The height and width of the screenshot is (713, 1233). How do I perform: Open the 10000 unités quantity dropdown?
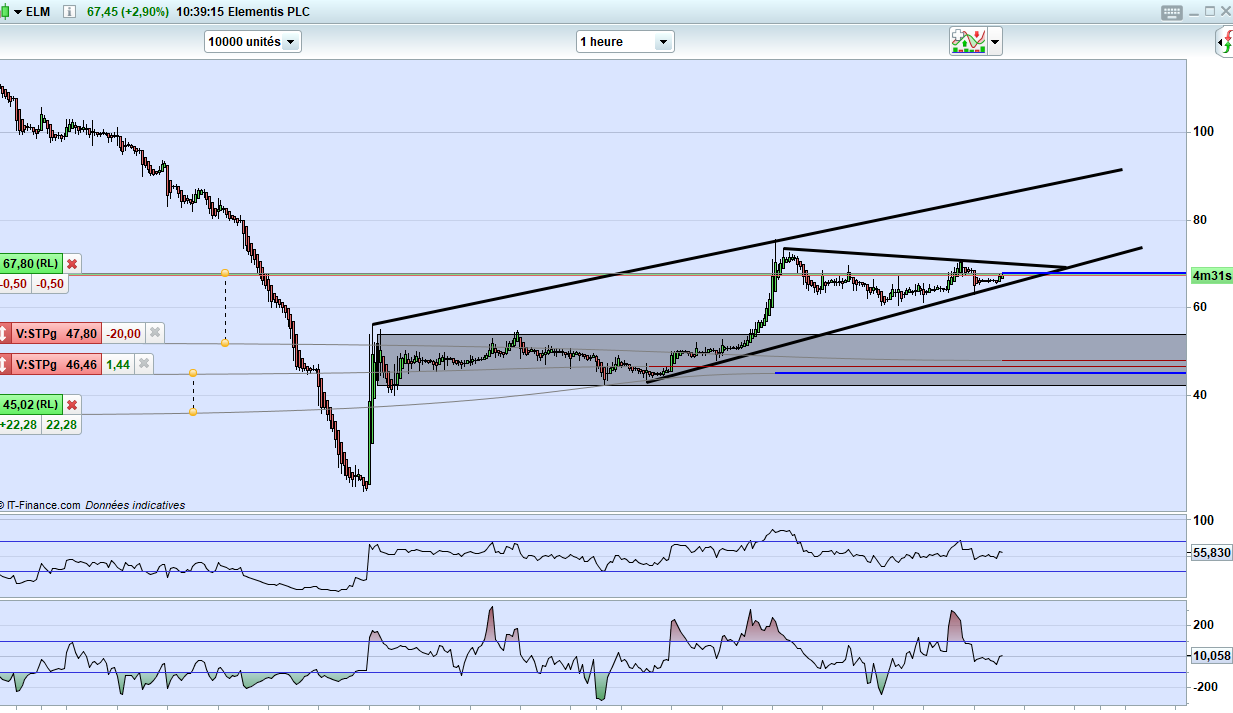coord(252,42)
